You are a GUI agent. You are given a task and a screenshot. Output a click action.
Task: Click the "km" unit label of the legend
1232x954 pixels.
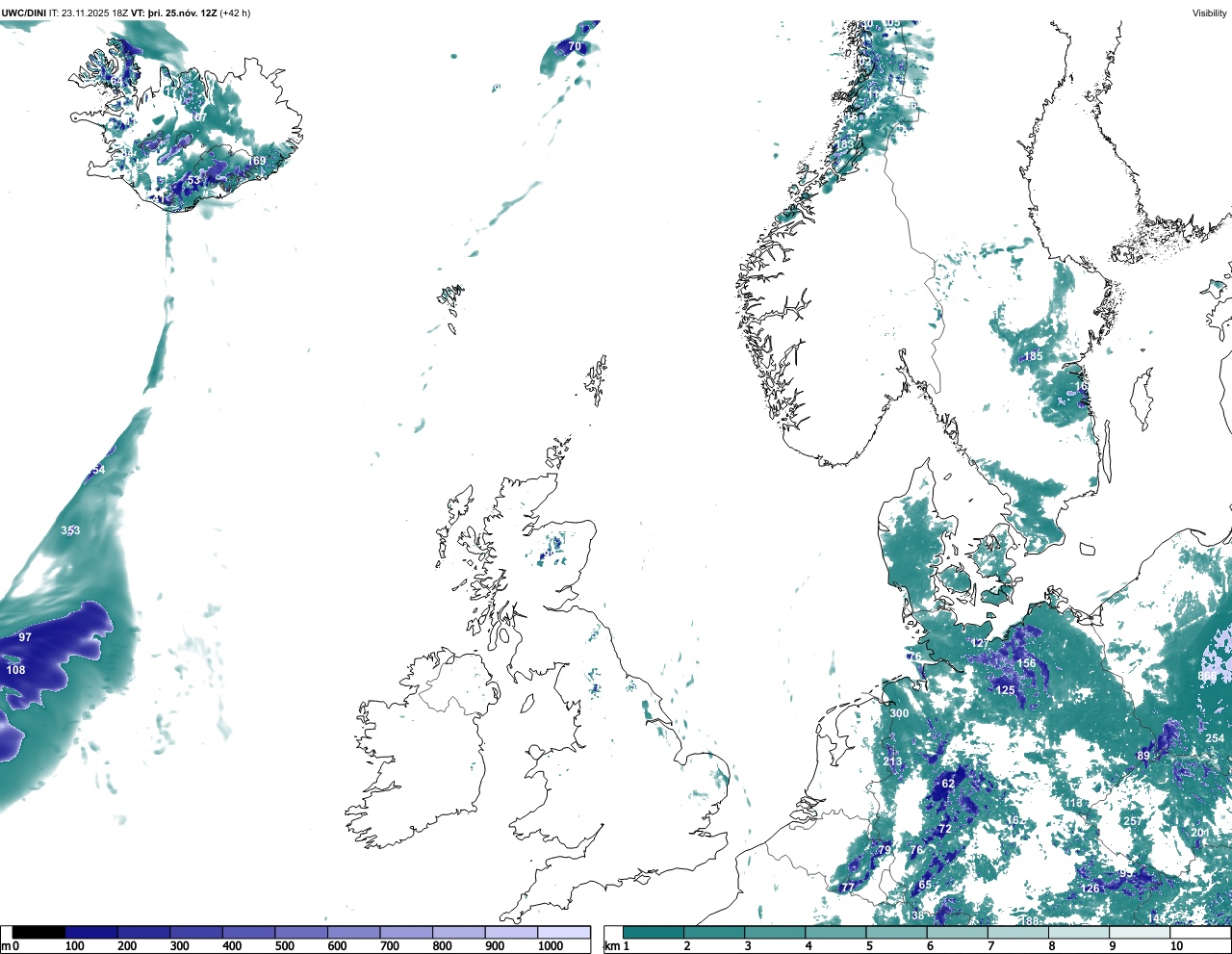(x=611, y=946)
